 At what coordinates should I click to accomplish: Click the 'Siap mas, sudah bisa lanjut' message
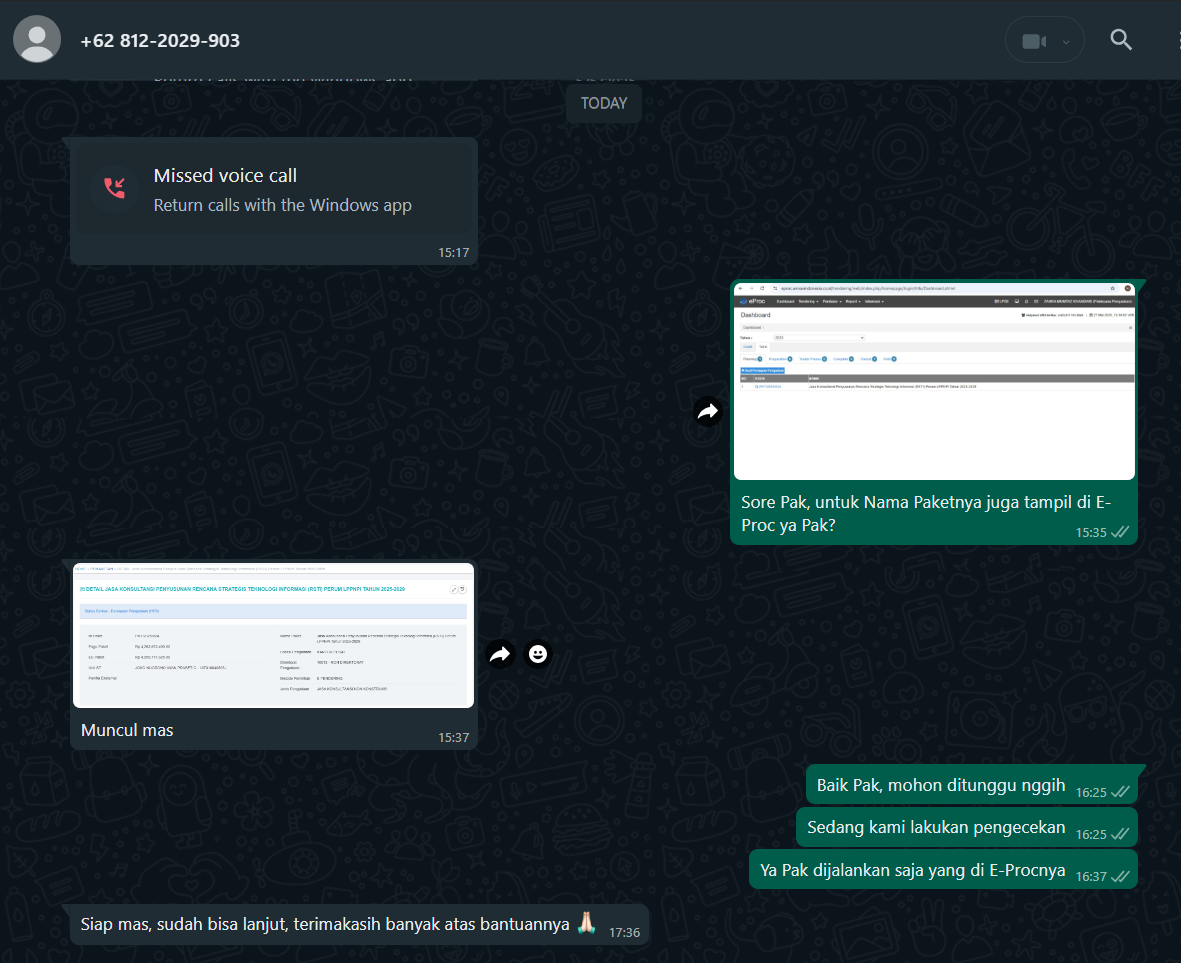(x=325, y=924)
